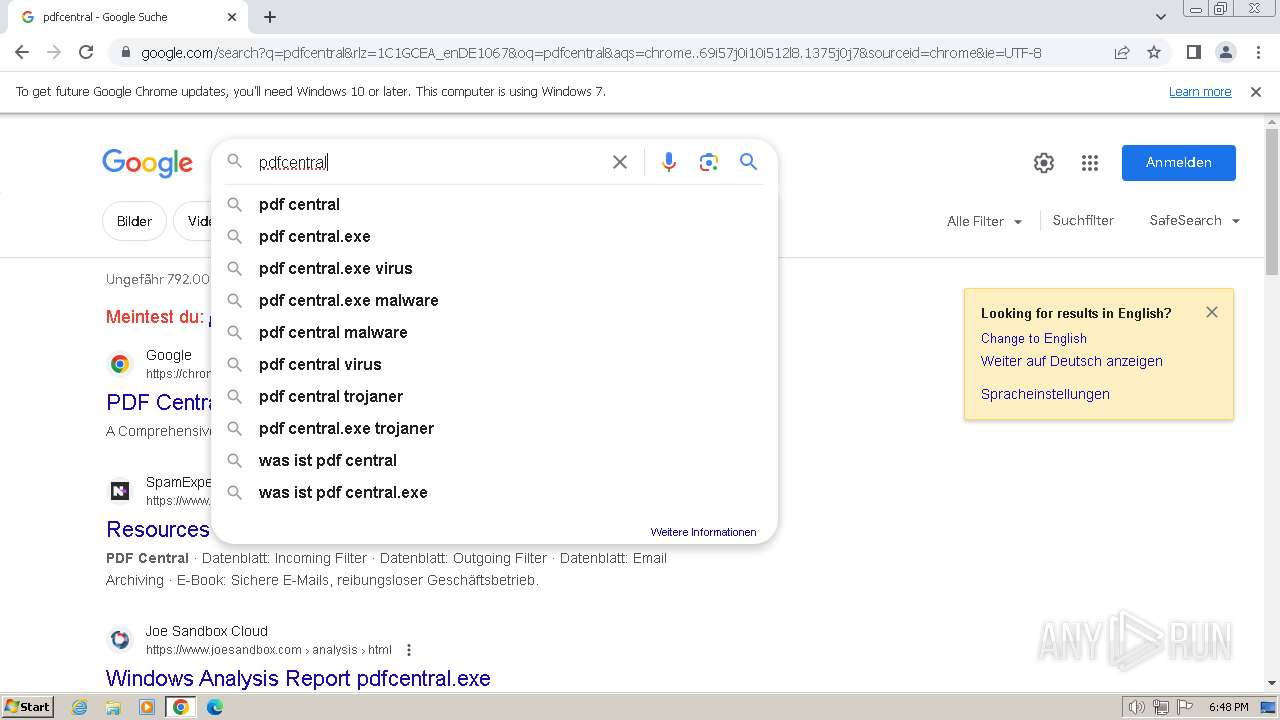1280x720 pixels.
Task: Select the Chrome taskbar icon
Action: coord(181,707)
